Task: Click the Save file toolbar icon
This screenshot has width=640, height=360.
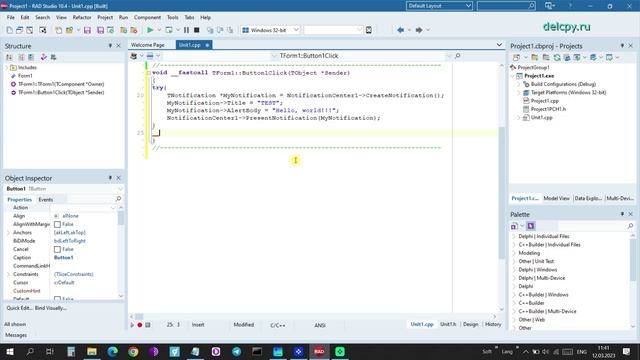Action: [x=87, y=30]
